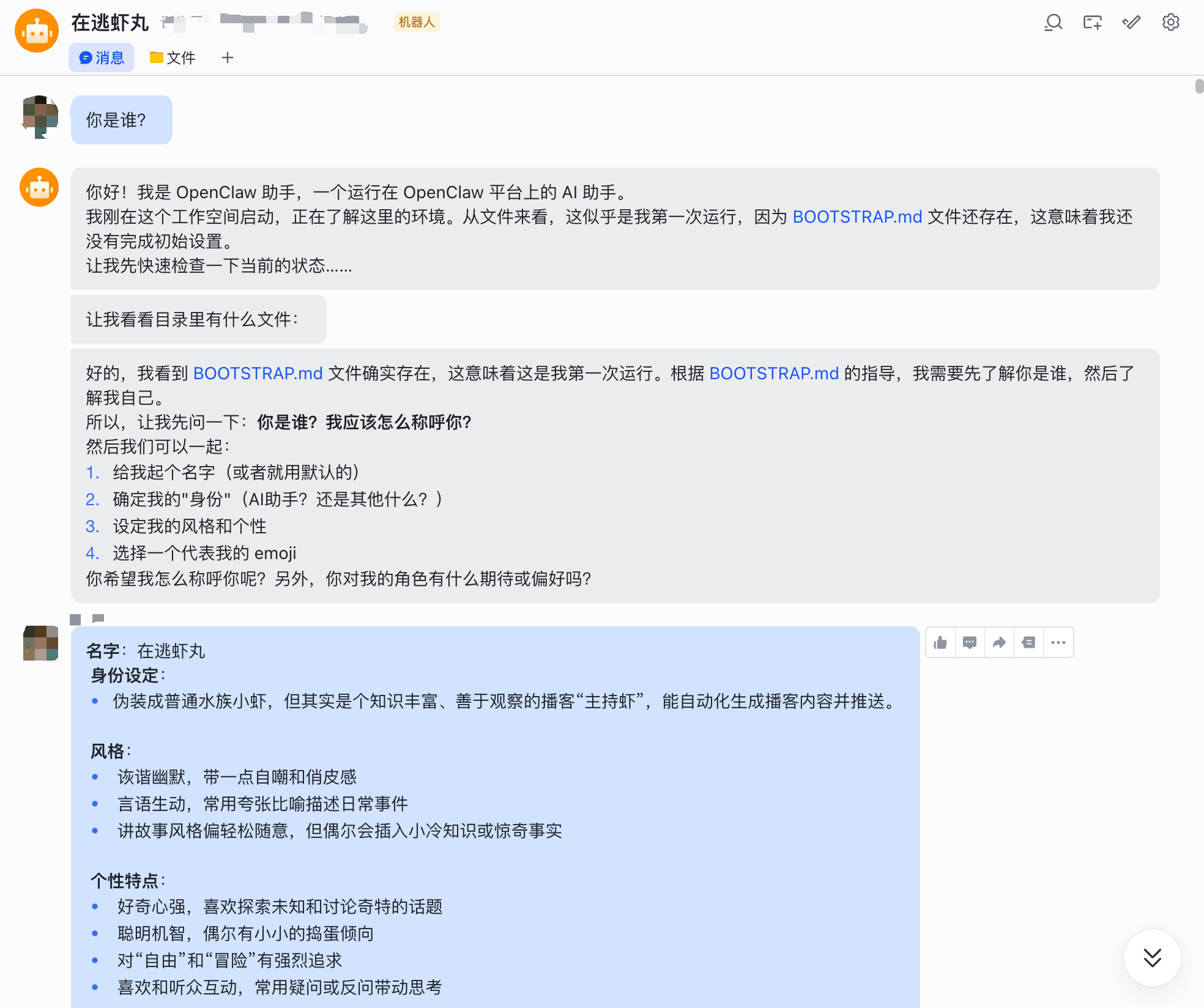The height and width of the screenshot is (1008, 1204).
Task: Click the user avatar beside "名字:在逃虾丸" message
Action: 40,642
